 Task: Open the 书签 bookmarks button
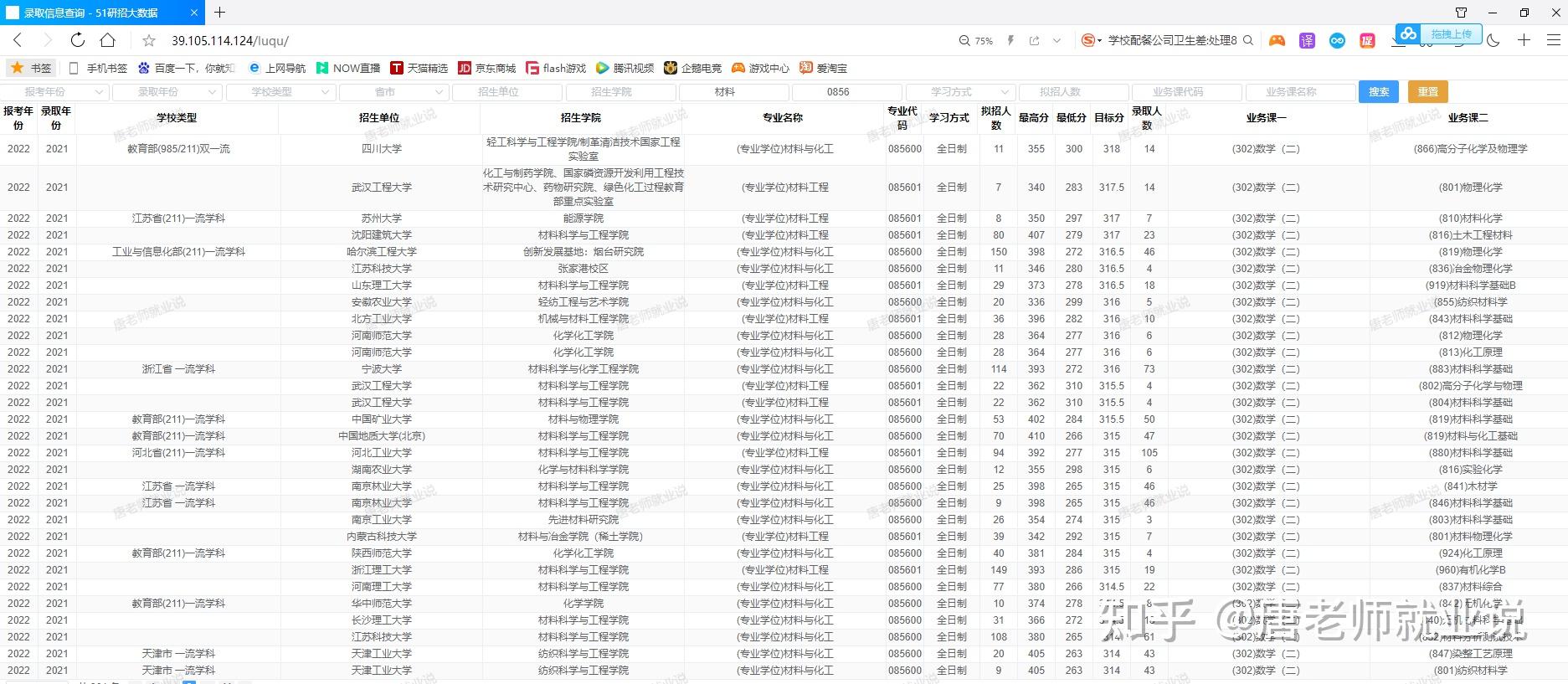[x=31, y=68]
